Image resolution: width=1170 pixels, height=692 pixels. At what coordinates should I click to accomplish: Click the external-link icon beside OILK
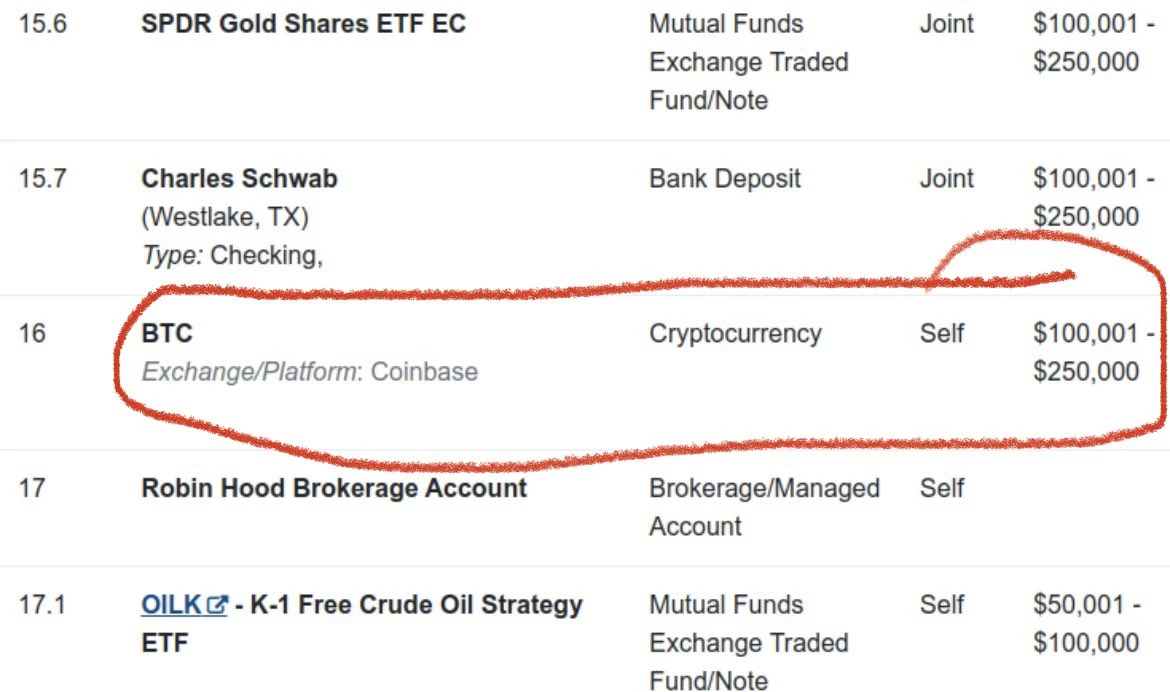217,605
